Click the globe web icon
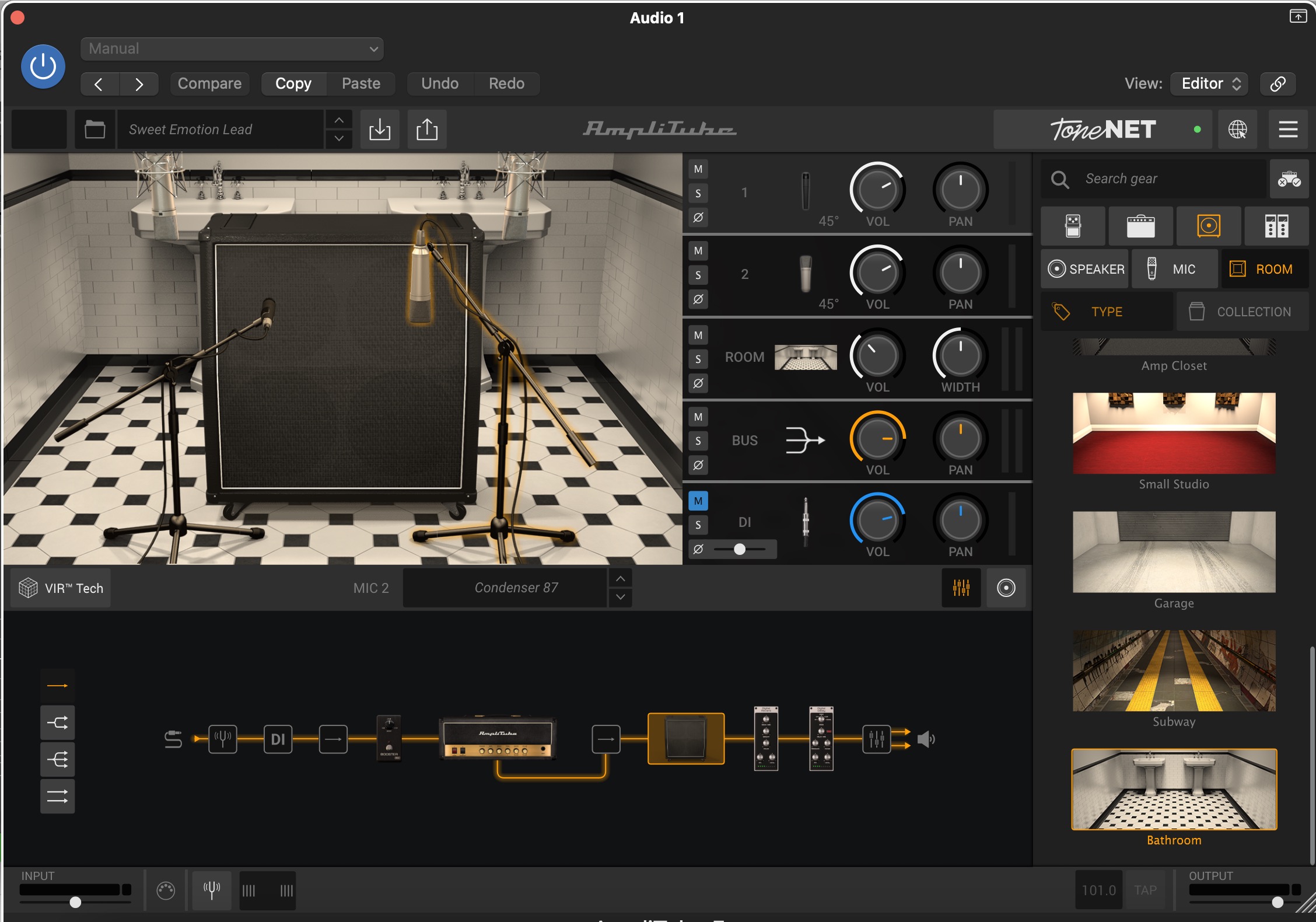This screenshot has height=922, width=1316. 1238,129
